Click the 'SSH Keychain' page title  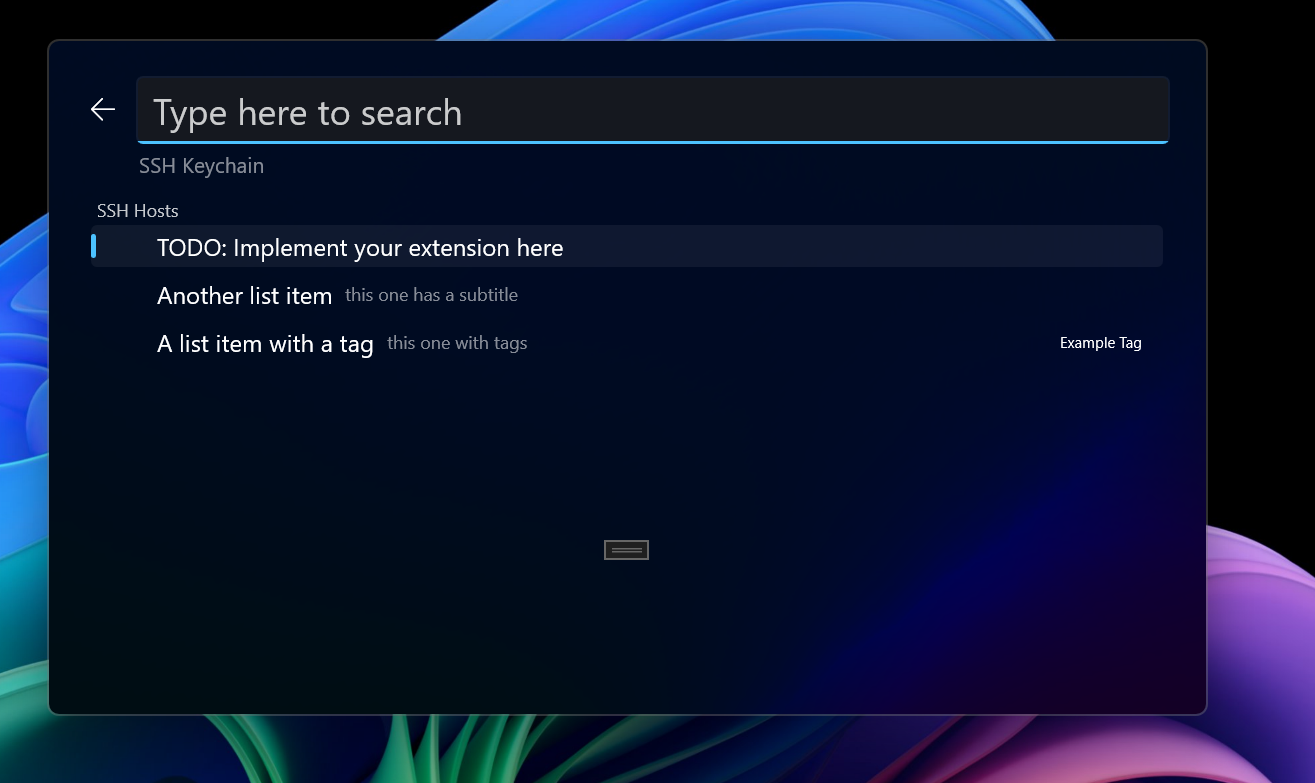[201, 166]
